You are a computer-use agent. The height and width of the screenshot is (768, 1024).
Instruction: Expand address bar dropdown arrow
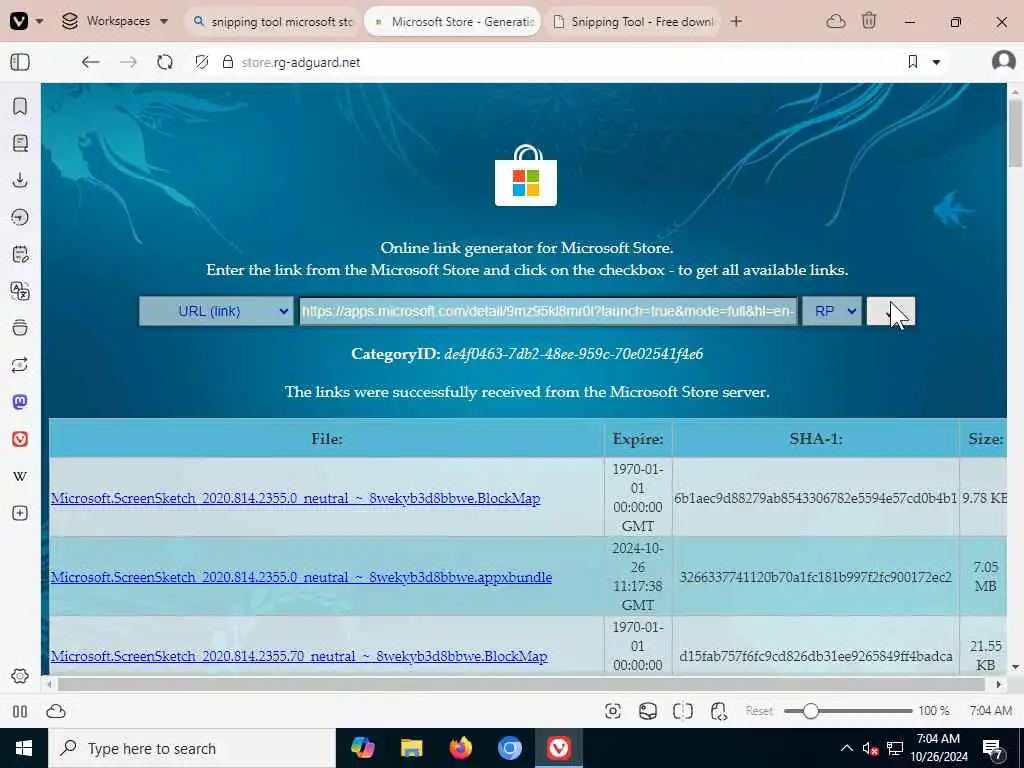[x=936, y=63]
